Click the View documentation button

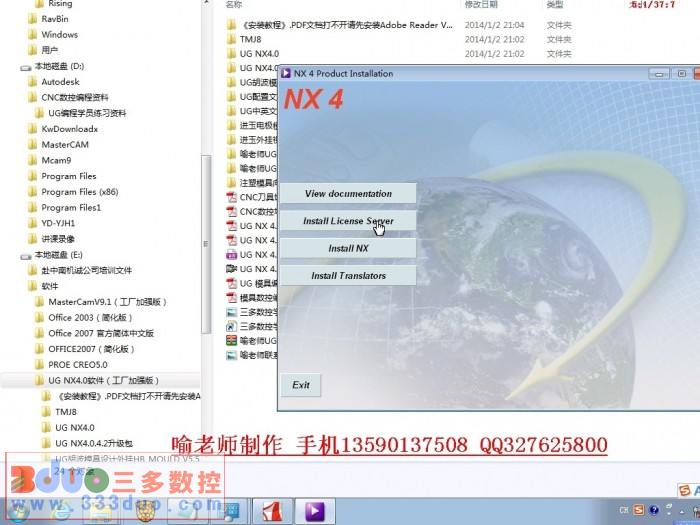[348, 193]
